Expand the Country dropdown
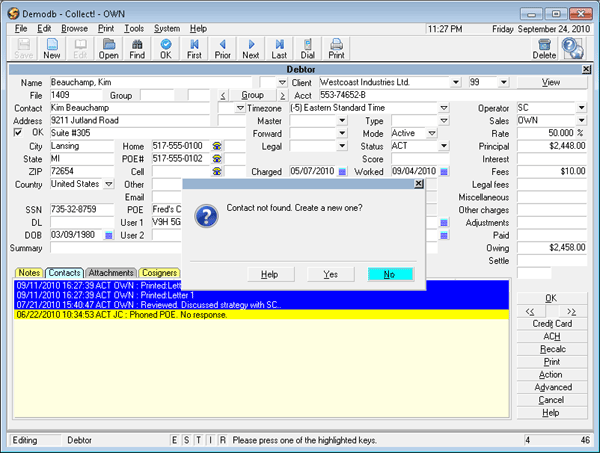600x453 pixels. [x=108, y=185]
